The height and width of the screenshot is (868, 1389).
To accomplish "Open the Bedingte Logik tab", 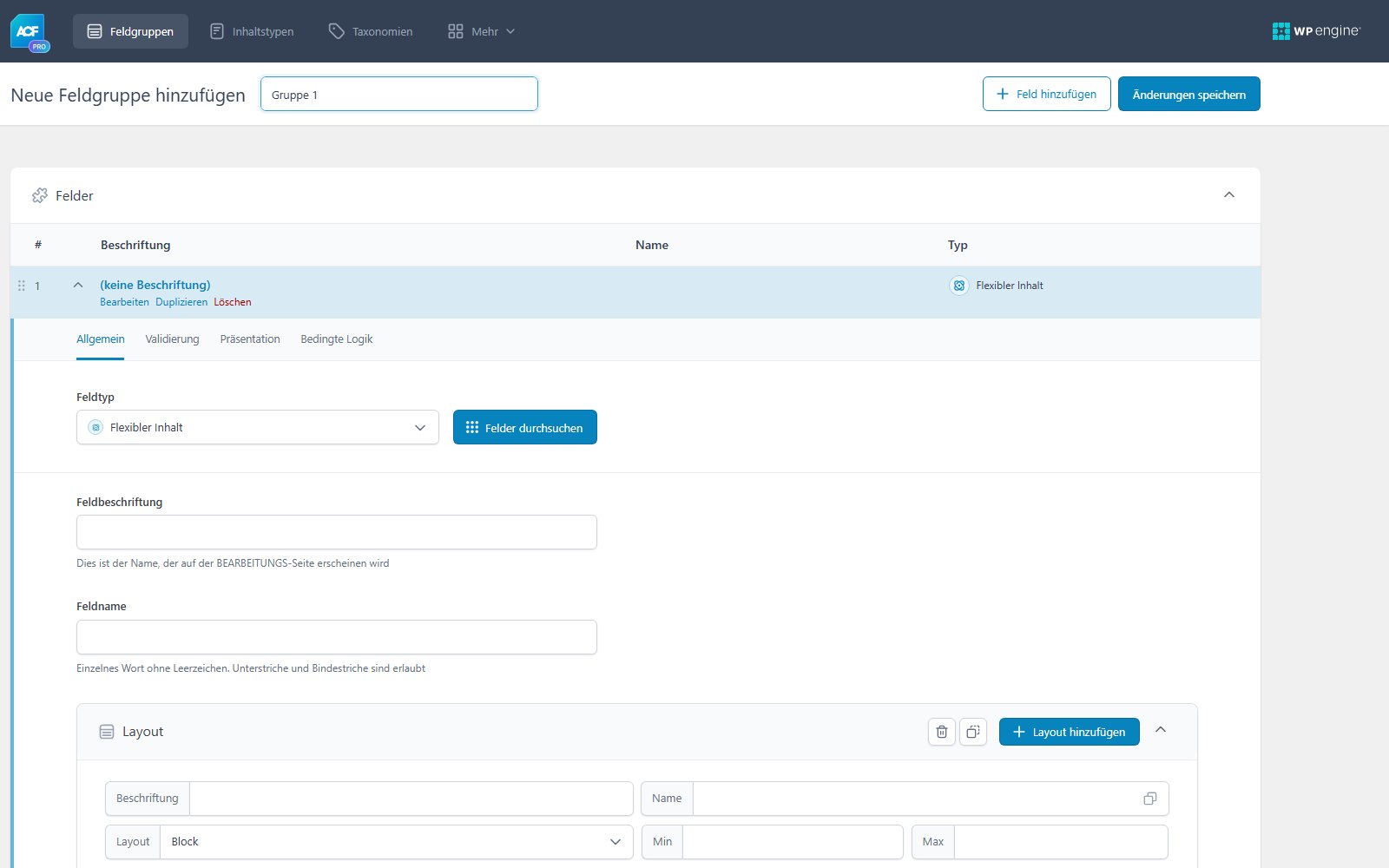I will (337, 339).
